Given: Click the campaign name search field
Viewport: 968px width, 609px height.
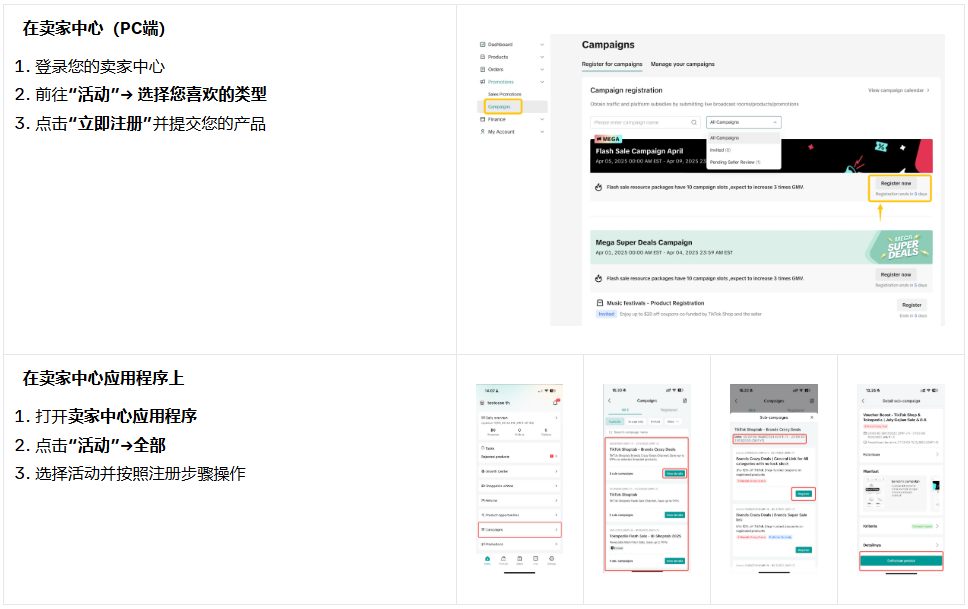Looking at the screenshot, I should click(640, 122).
